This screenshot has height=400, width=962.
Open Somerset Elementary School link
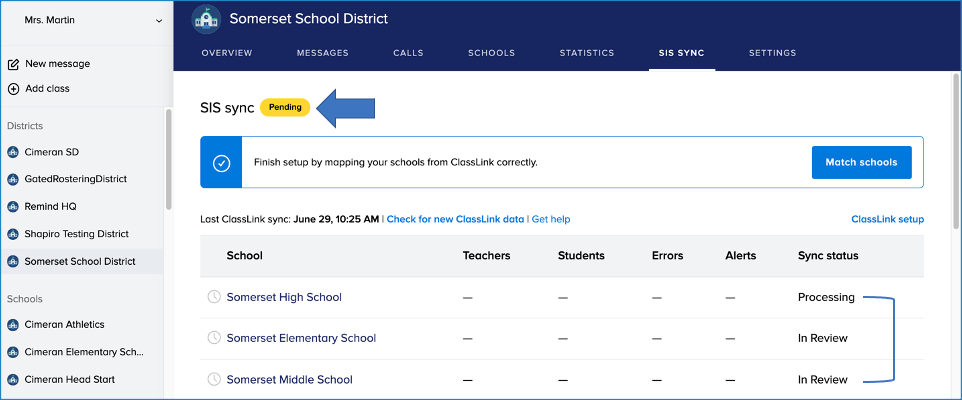301,338
